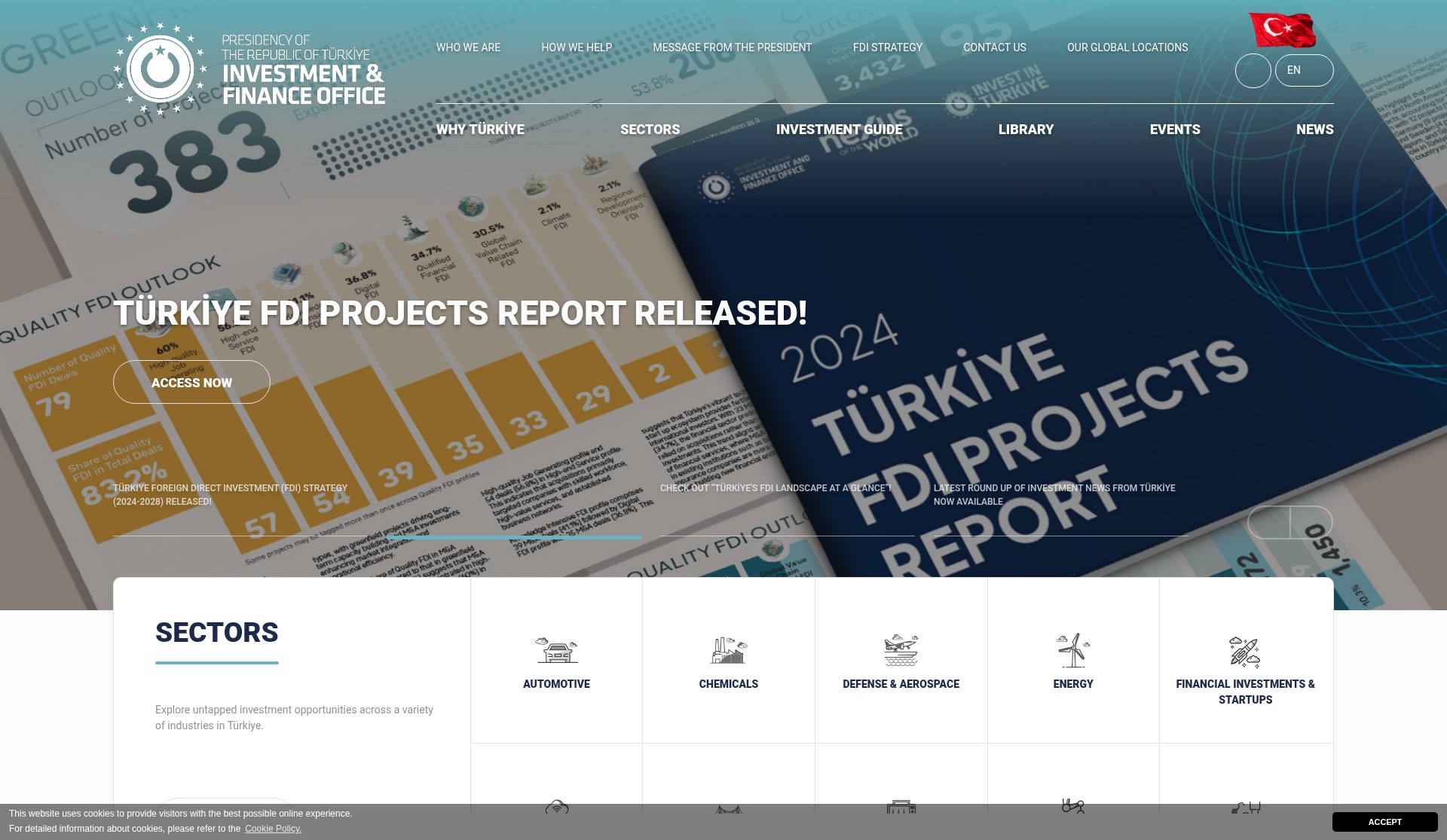
Task: Open the EN language dropdown
Action: click(1305, 71)
